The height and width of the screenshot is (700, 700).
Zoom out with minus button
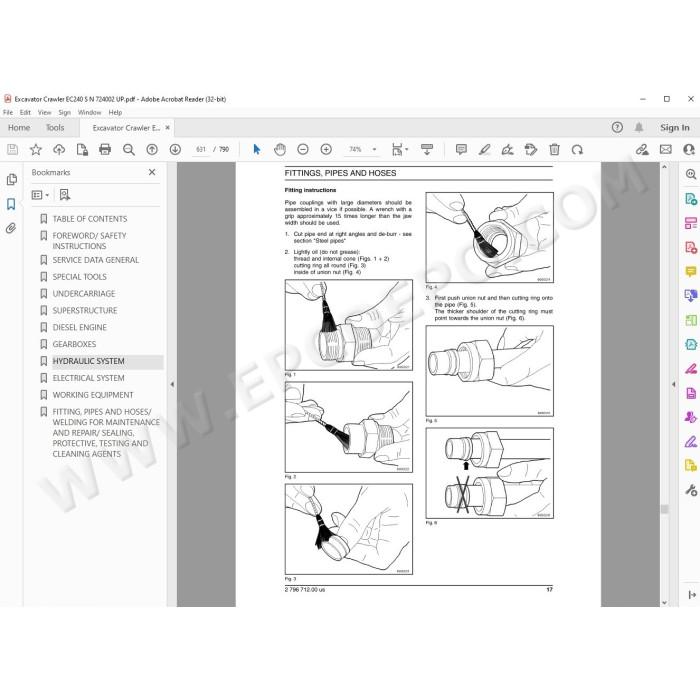[303, 150]
